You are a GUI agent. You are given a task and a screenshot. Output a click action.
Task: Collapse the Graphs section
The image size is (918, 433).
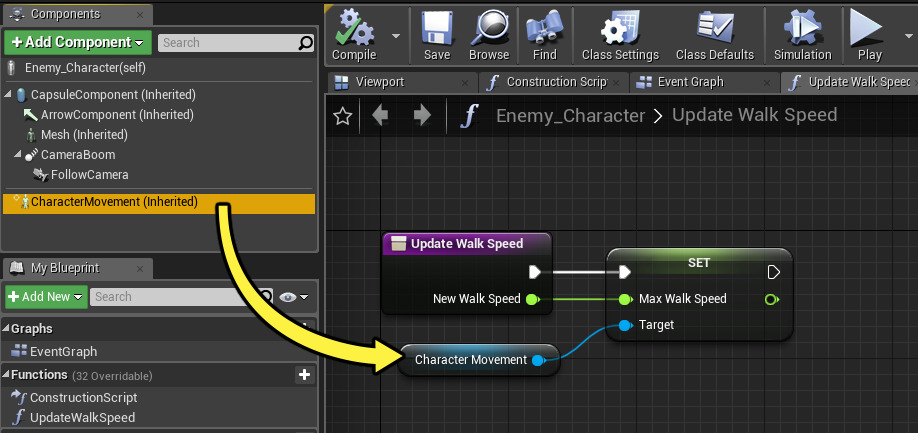pyautogui.click(x=6, y=329)
